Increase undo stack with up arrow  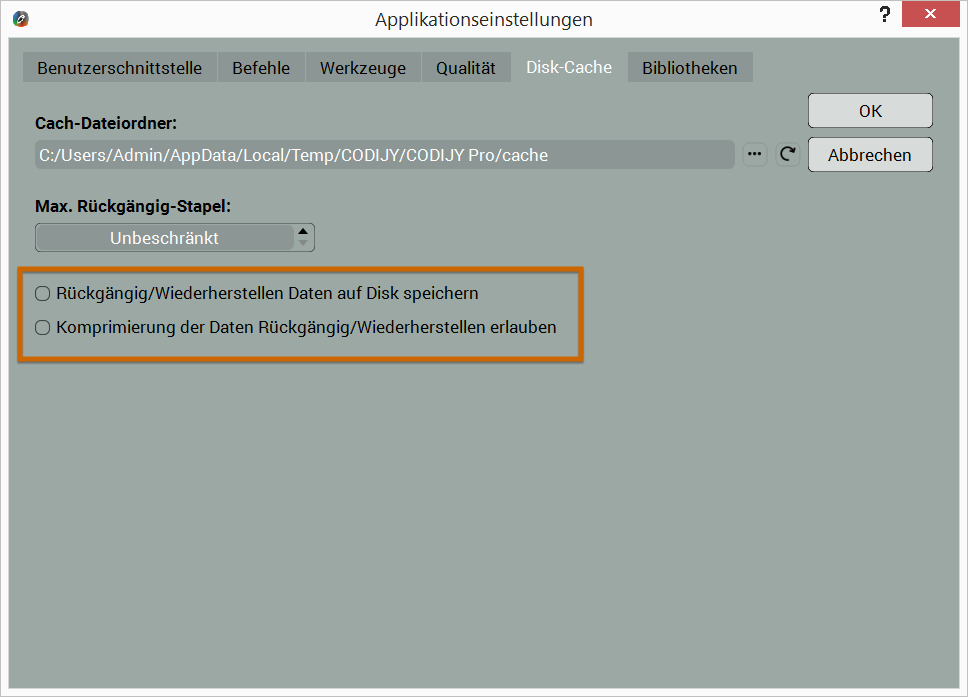(x=304, y=232)
